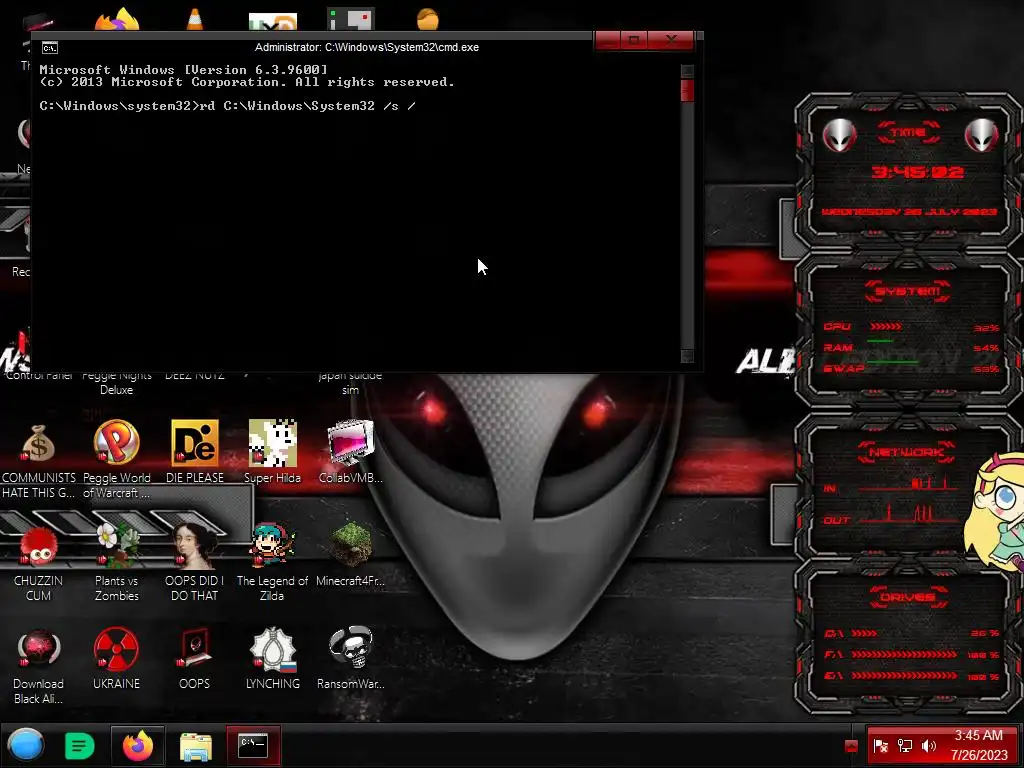Viewport: 1024px width, 768px height.
Task: Open the Minecraft4Fr... desktop icon
Action: point(351,555)
